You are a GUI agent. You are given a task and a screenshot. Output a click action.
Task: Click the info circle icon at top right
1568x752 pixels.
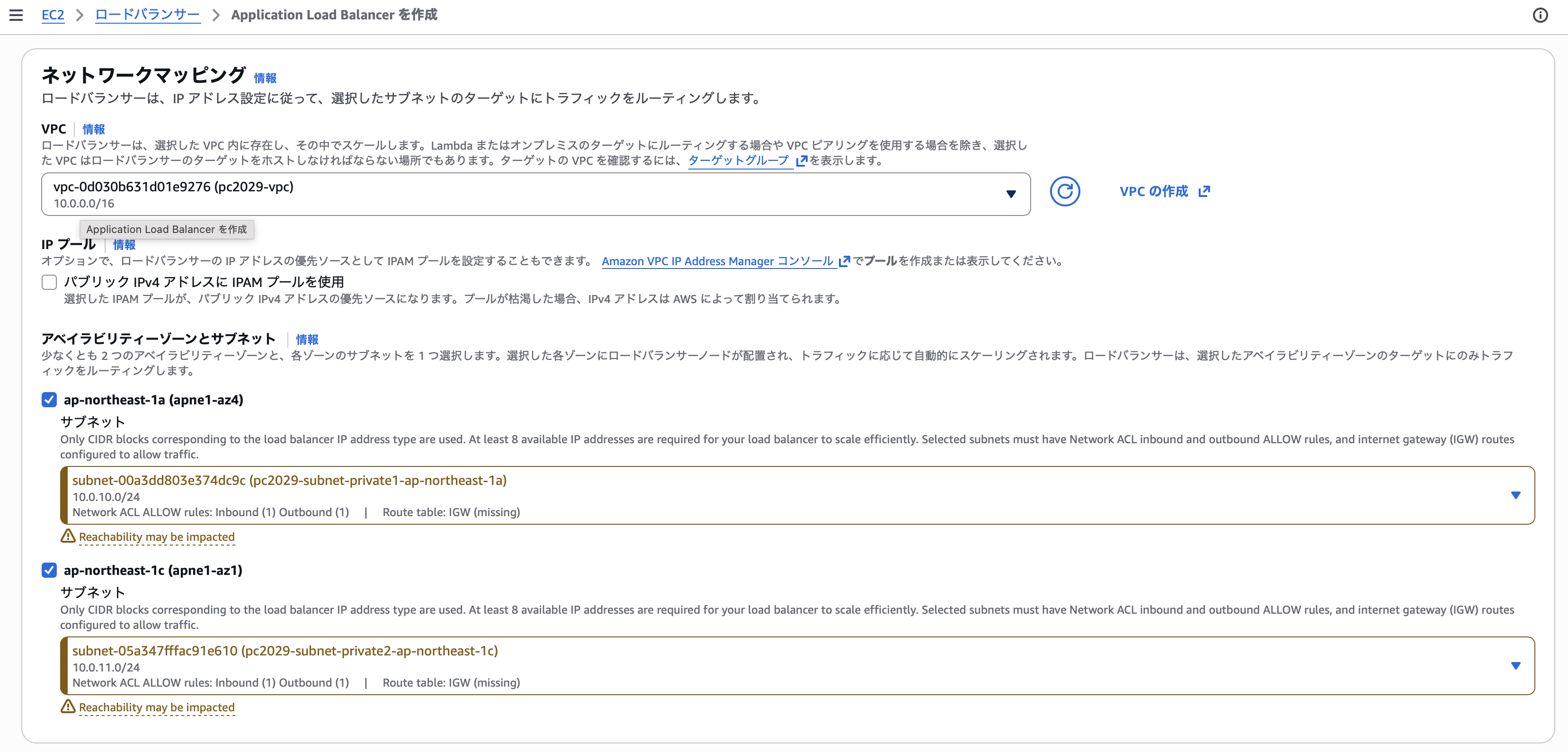[1540, 15]
